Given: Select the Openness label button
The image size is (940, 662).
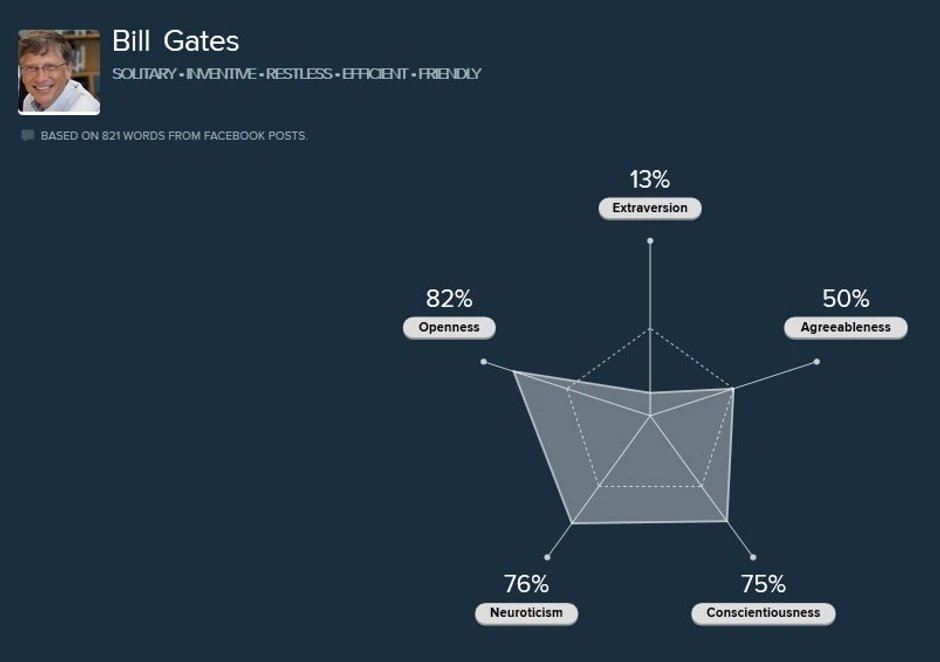Looking at the screenshot, I should (449, 327).
